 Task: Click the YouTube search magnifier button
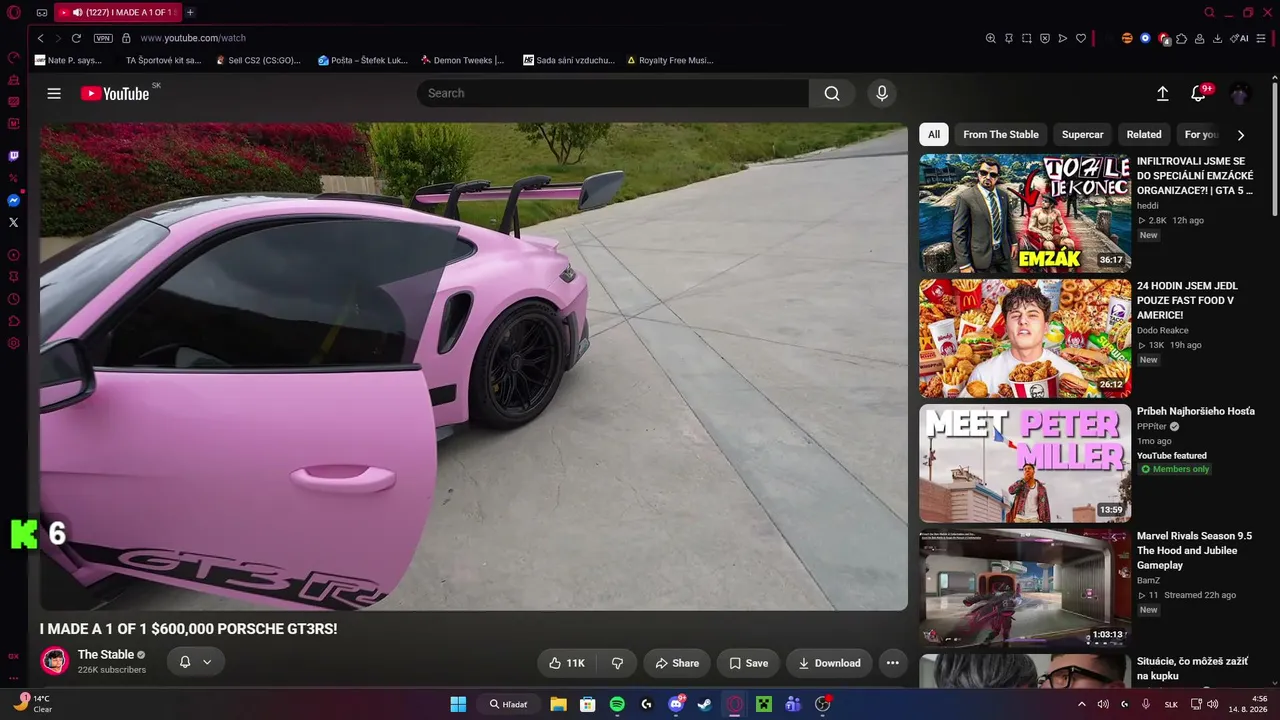(832, 93)
